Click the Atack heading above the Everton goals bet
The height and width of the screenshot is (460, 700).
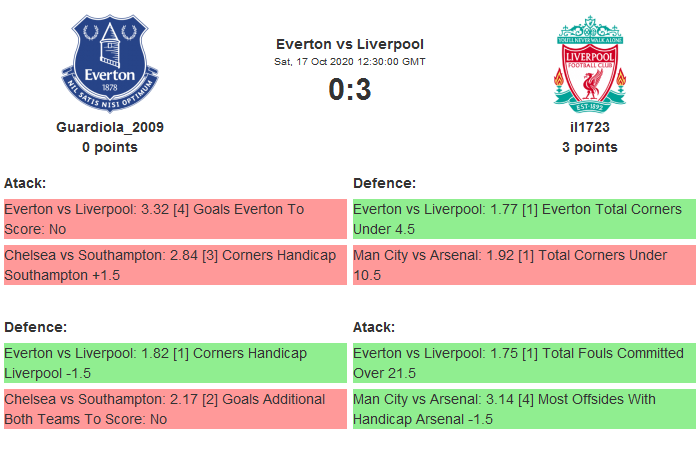[x=25, y=183]
